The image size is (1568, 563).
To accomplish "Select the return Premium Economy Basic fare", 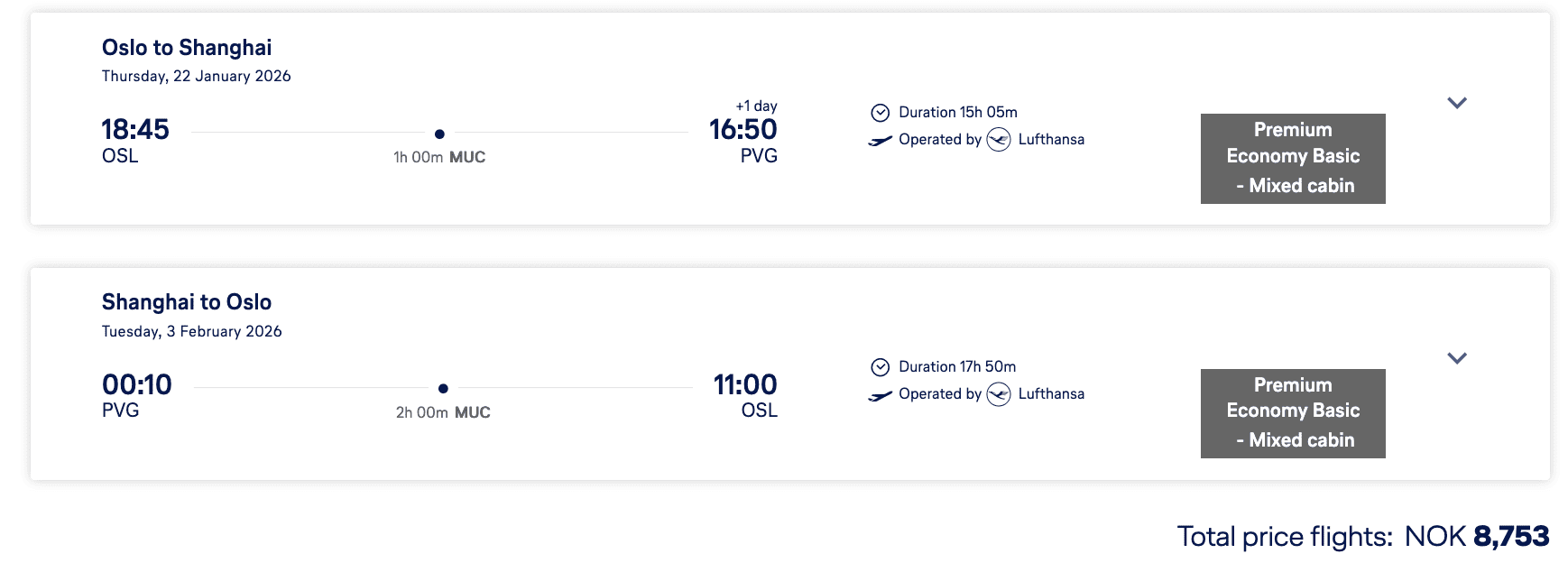I will click(x=1292, y=413).
